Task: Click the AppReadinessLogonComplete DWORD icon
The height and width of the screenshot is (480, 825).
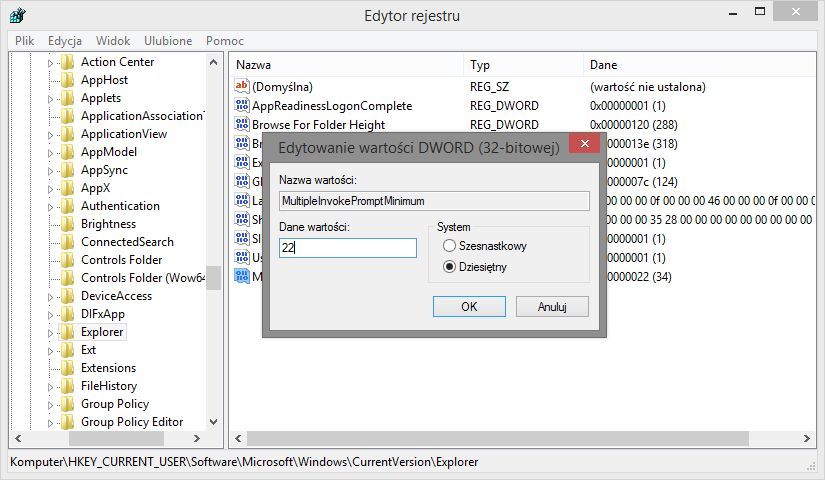Action: click(x=242, y=105)
